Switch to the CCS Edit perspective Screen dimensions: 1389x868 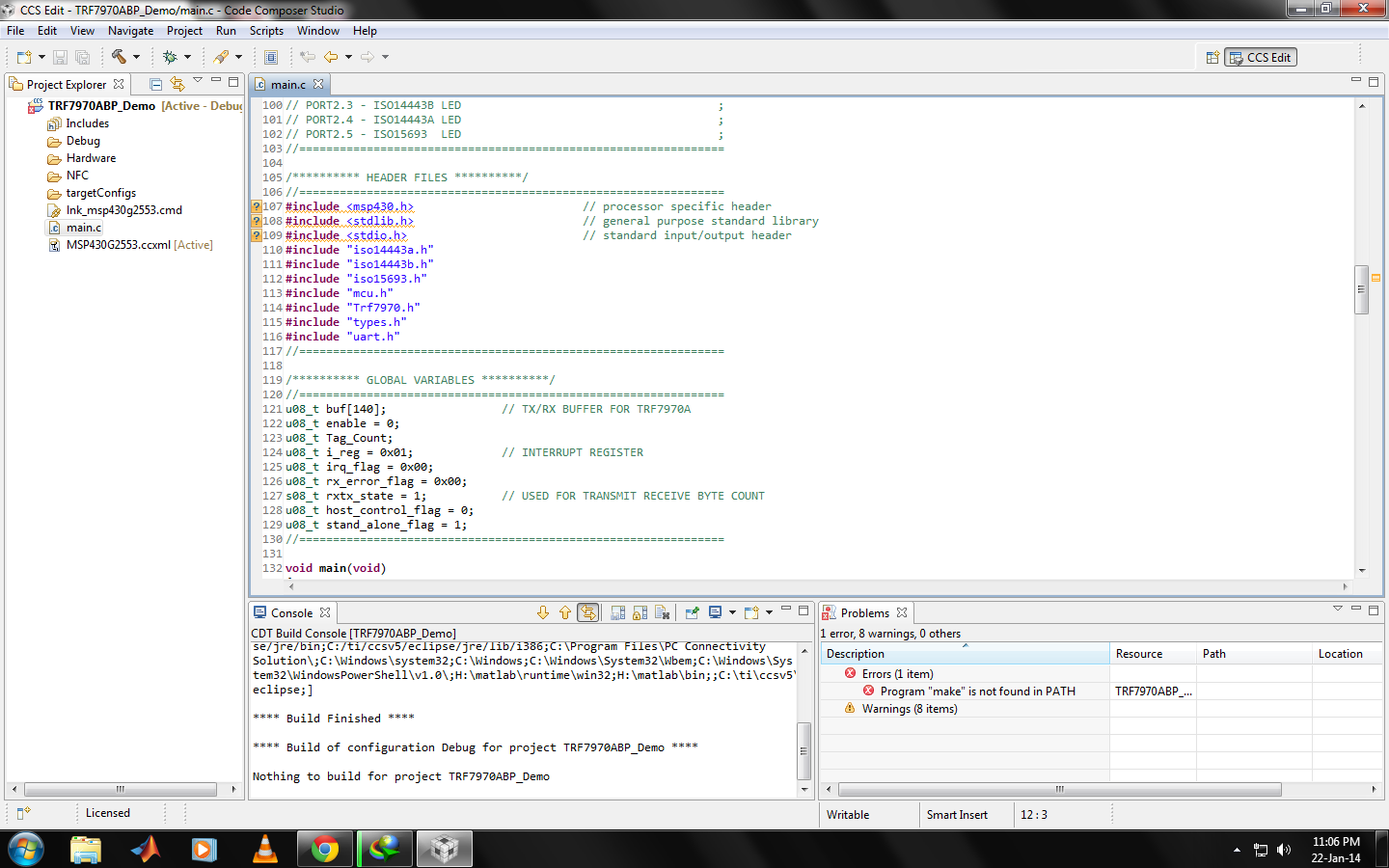tap(1260, 58)
